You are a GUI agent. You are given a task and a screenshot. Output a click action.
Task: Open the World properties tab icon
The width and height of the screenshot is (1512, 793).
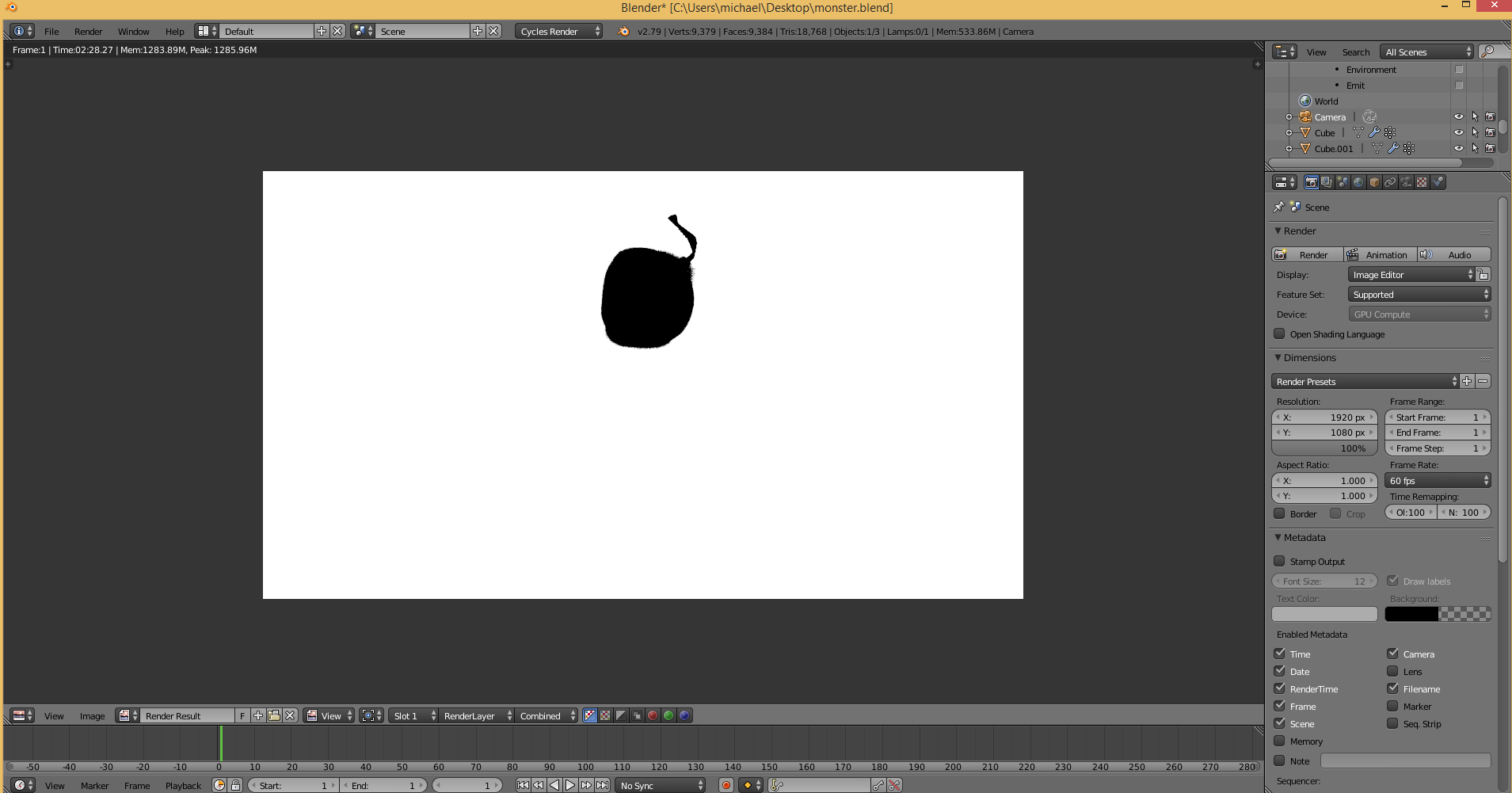[1358, 182]
